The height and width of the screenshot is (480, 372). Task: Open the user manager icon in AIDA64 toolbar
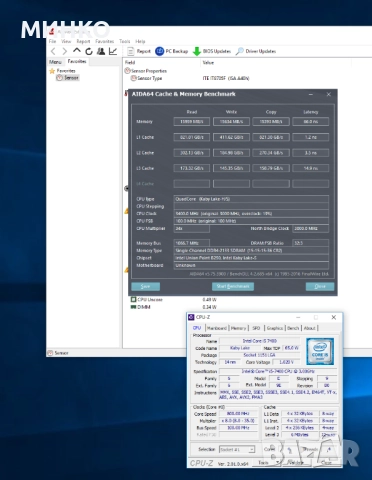pos(101,51)
